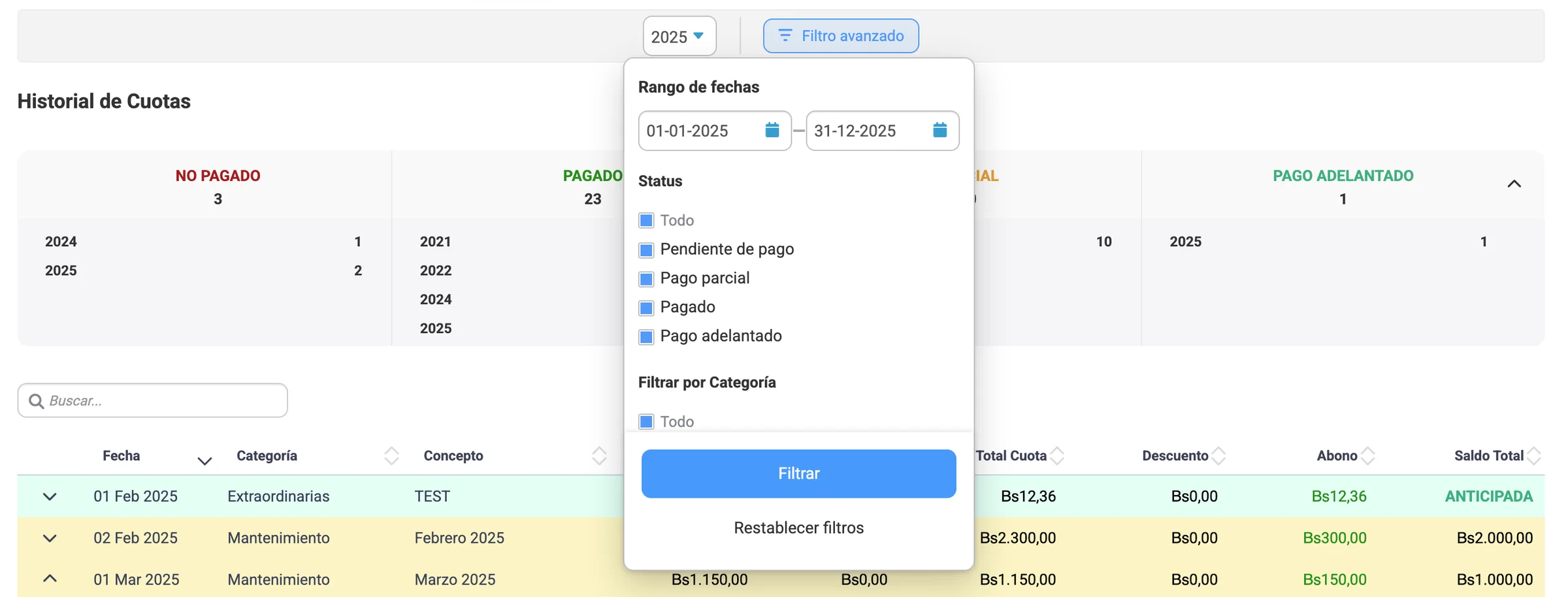Screen dimensions: 1568x597
Task: Sort by Categoría column arrows
Action: click(x=391, y=456)
